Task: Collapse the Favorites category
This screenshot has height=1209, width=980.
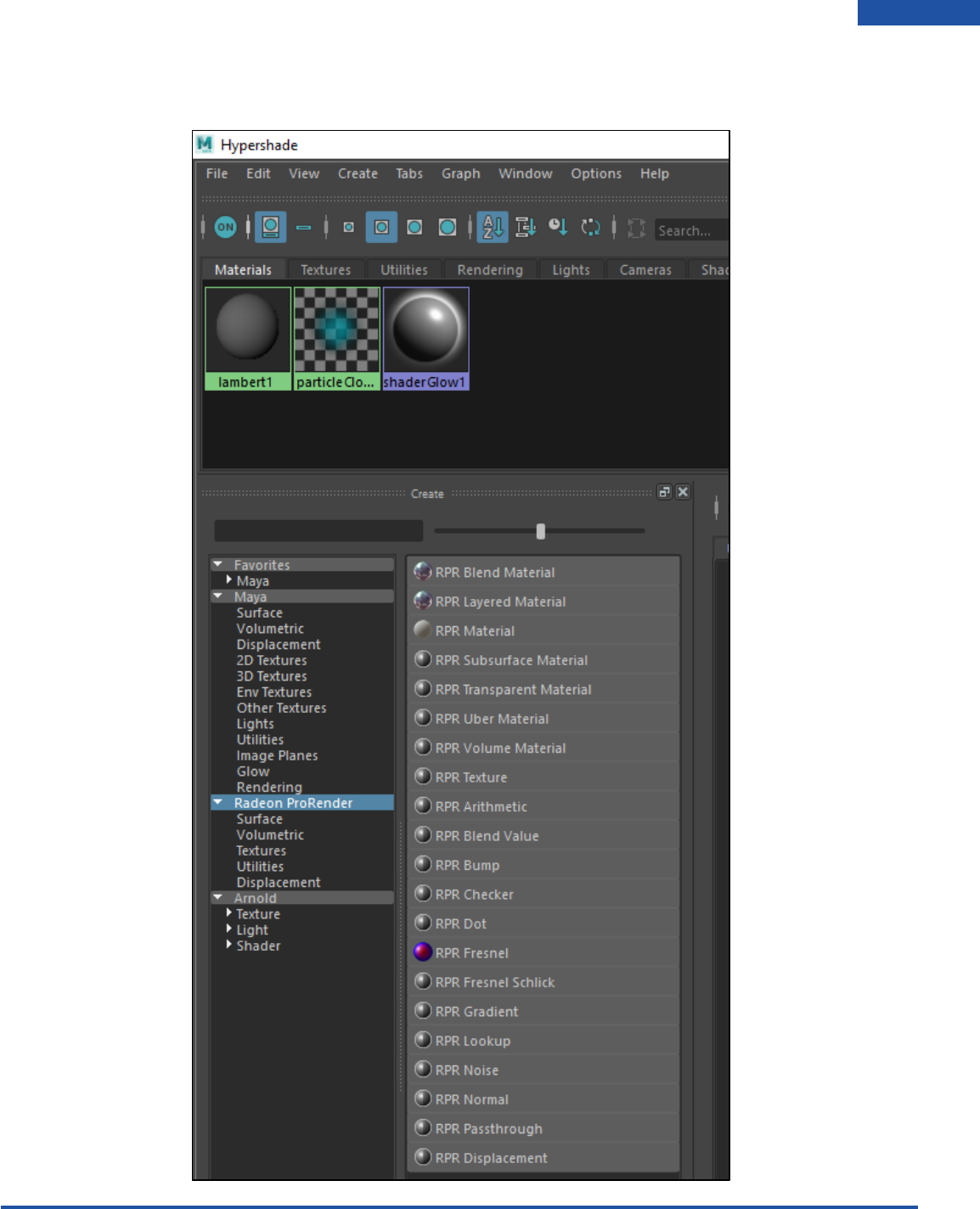Action: pyautogui.click(x=218, y=564)
